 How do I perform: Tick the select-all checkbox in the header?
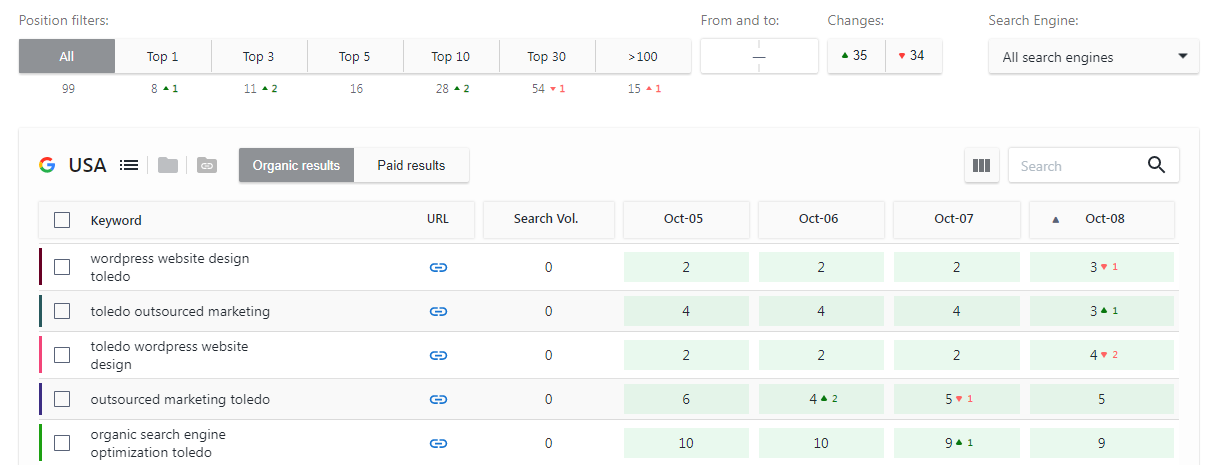point(62,220)
